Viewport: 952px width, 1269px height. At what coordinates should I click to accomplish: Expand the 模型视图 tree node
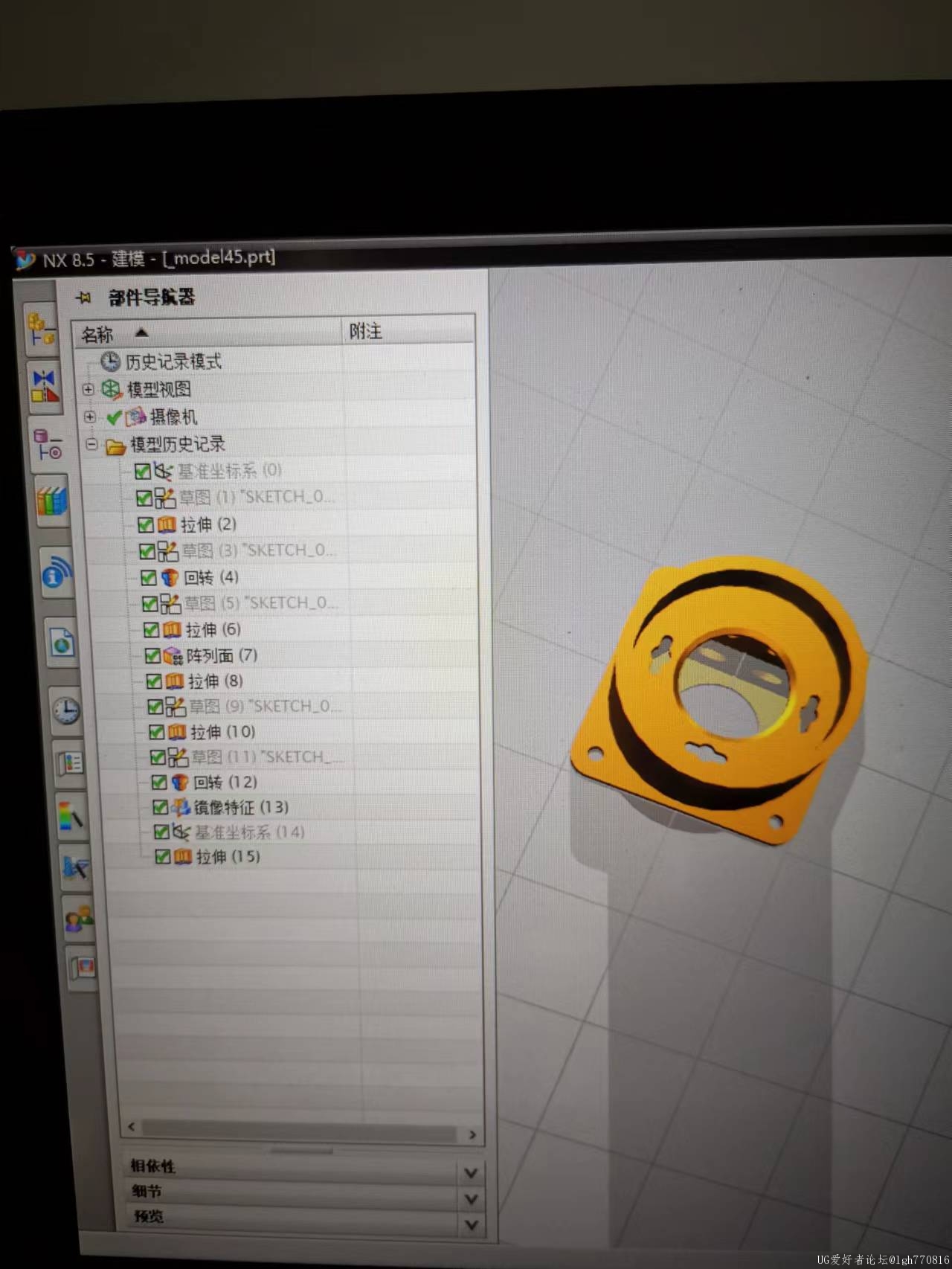(x=88, y=389)
